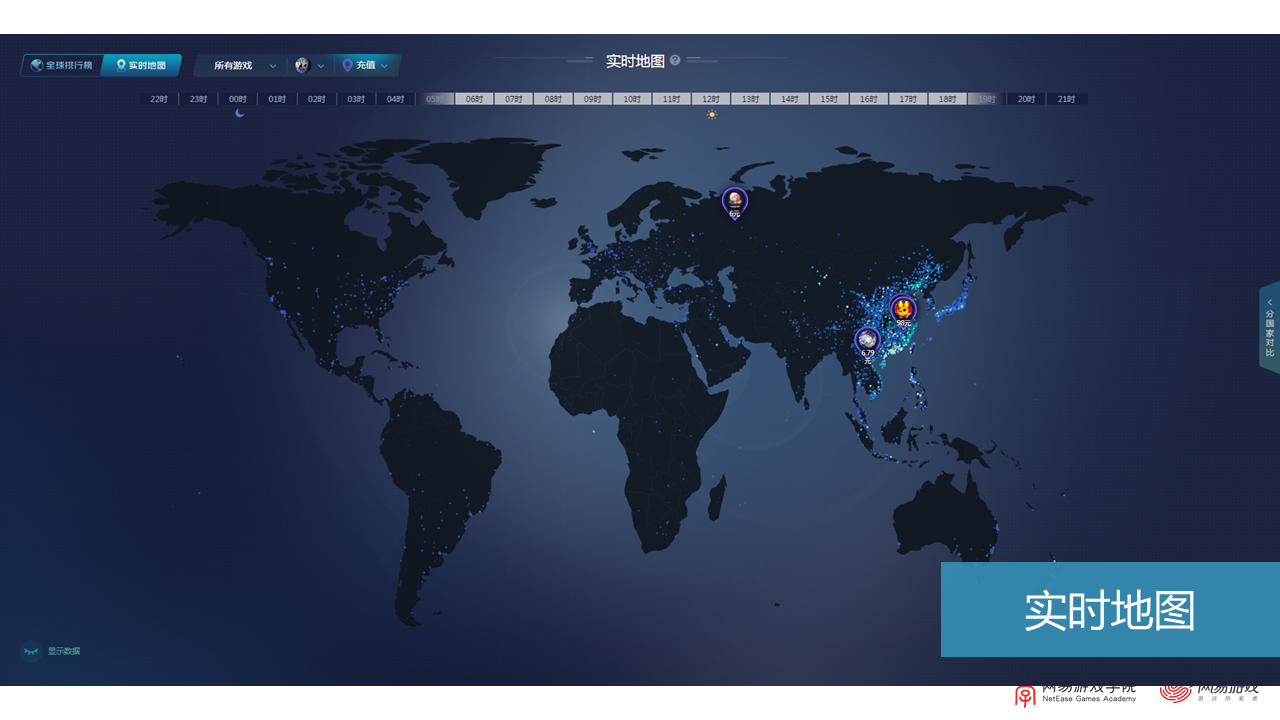Click the 6元 map pin over Russia
The image size is (1280, 720).
click(x=735, y=201)
